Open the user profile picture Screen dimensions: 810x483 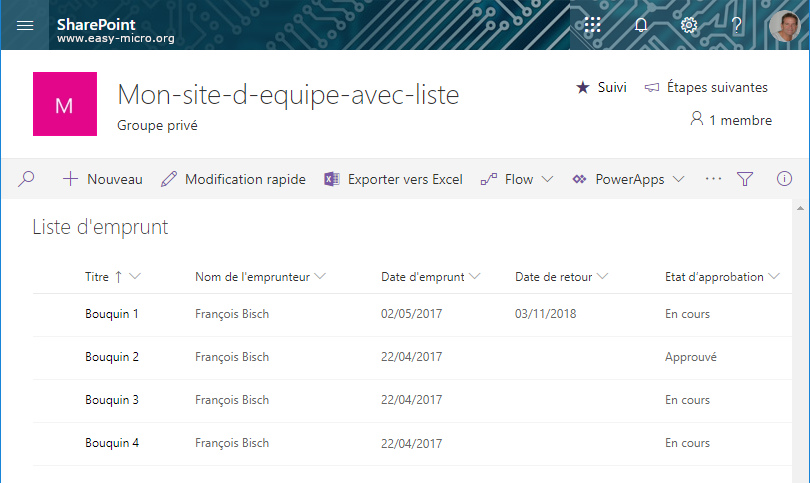tap(784, 25)
